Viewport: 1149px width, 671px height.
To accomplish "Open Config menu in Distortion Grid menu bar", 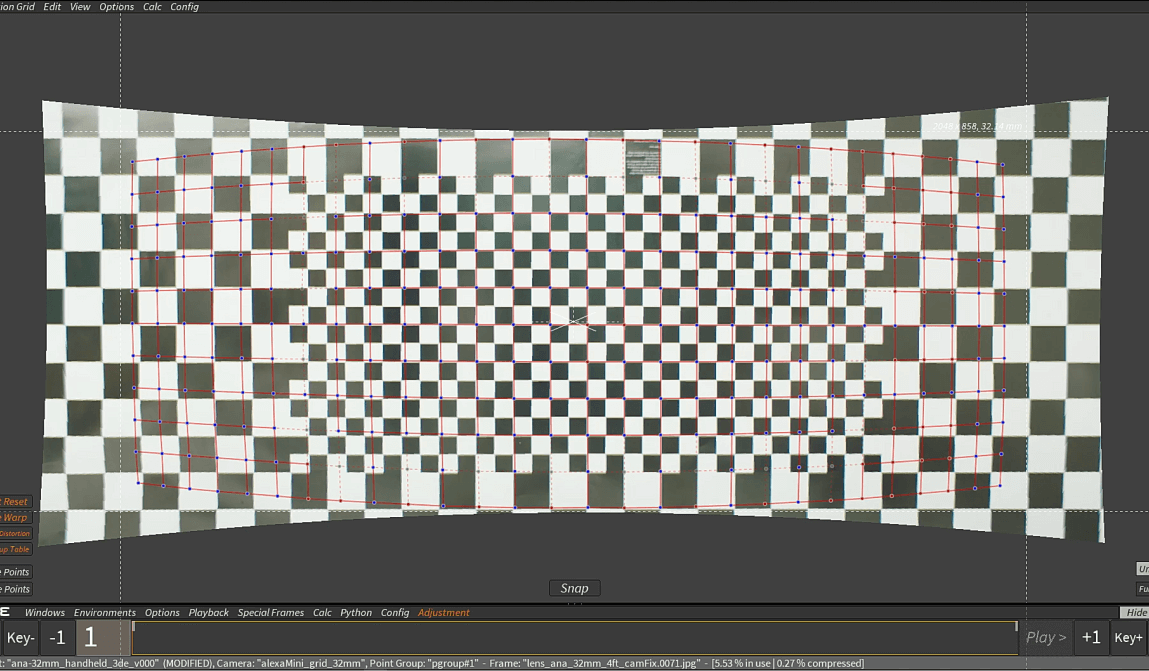I will [184, 7].
